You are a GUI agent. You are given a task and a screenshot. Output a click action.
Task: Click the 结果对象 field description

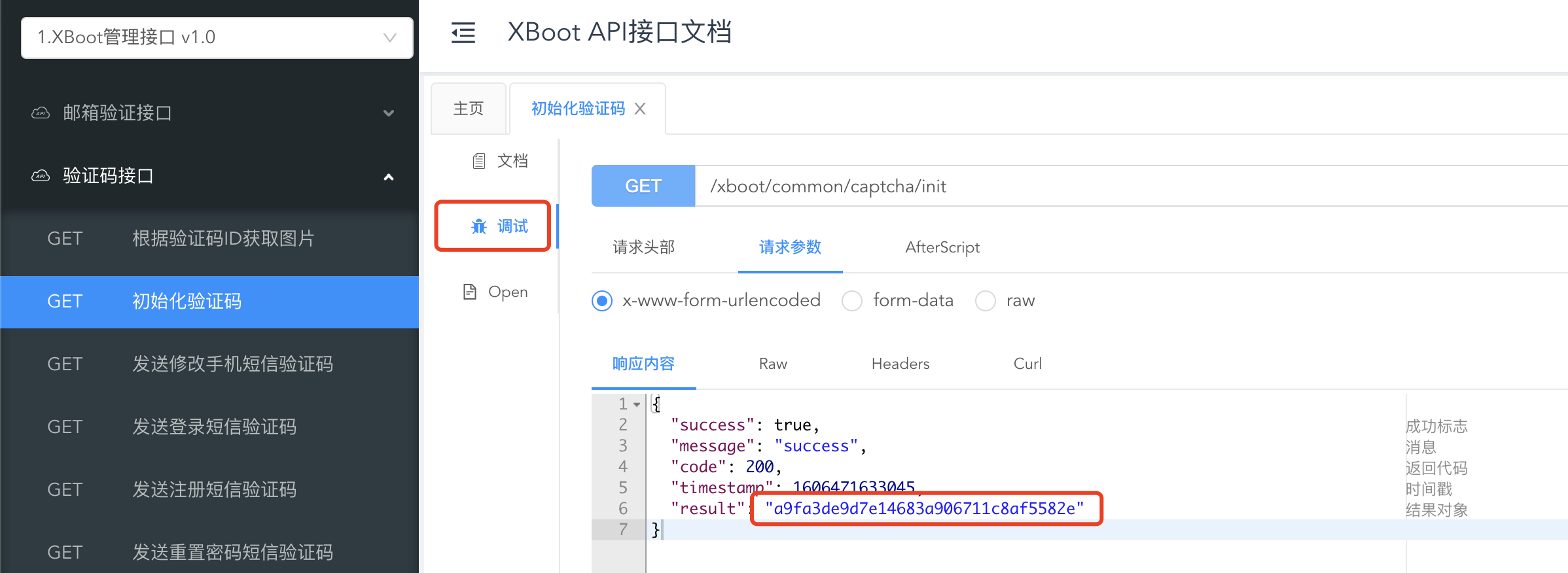click(x=1436, y=510)
